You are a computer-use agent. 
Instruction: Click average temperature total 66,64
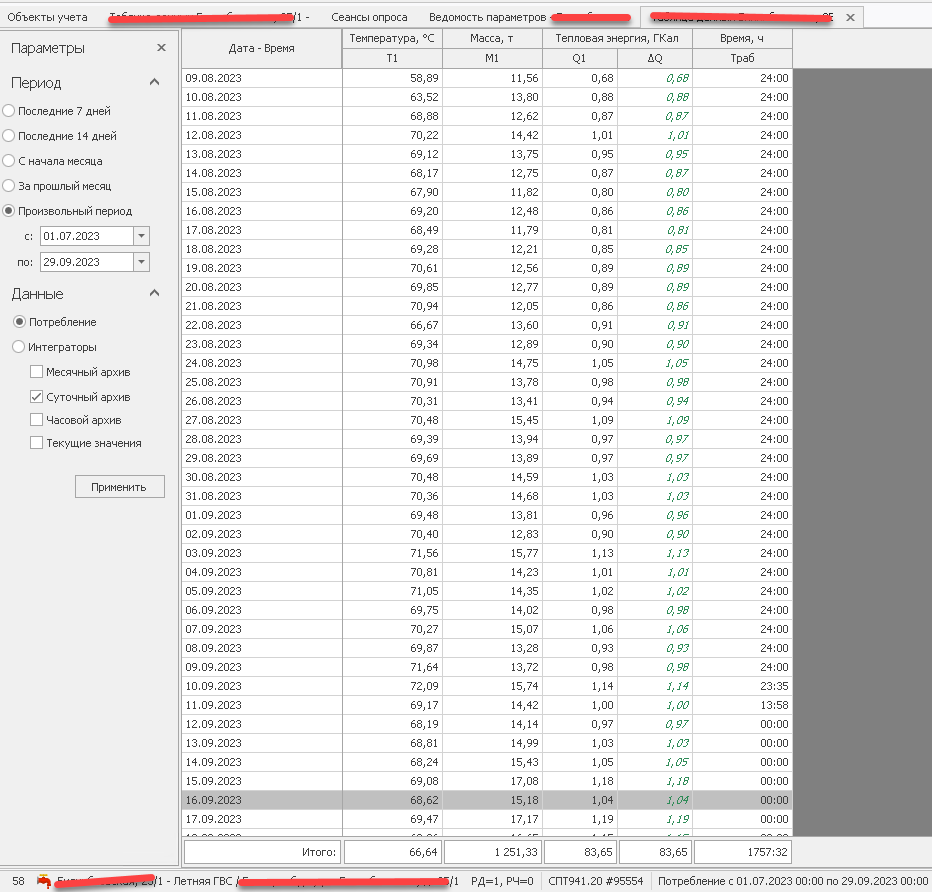[x=392, y=852]
